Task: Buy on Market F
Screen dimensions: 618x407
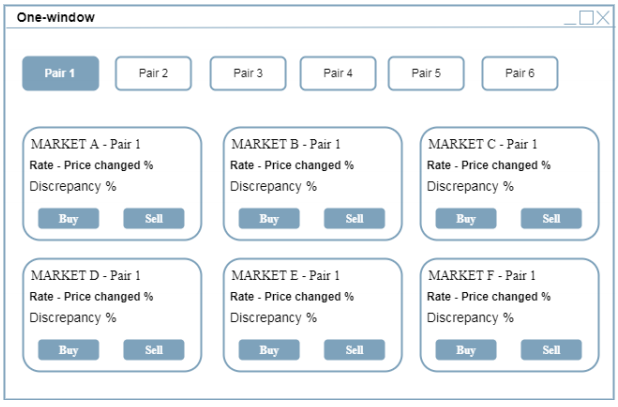Action: pos(466,350)
